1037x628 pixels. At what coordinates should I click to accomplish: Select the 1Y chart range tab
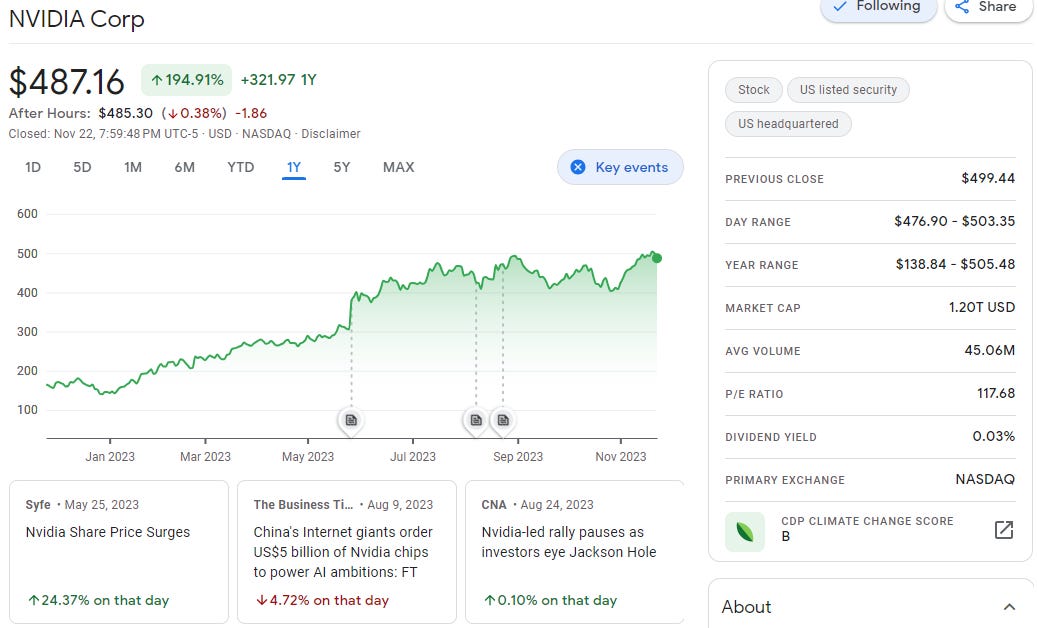point(294,167)
